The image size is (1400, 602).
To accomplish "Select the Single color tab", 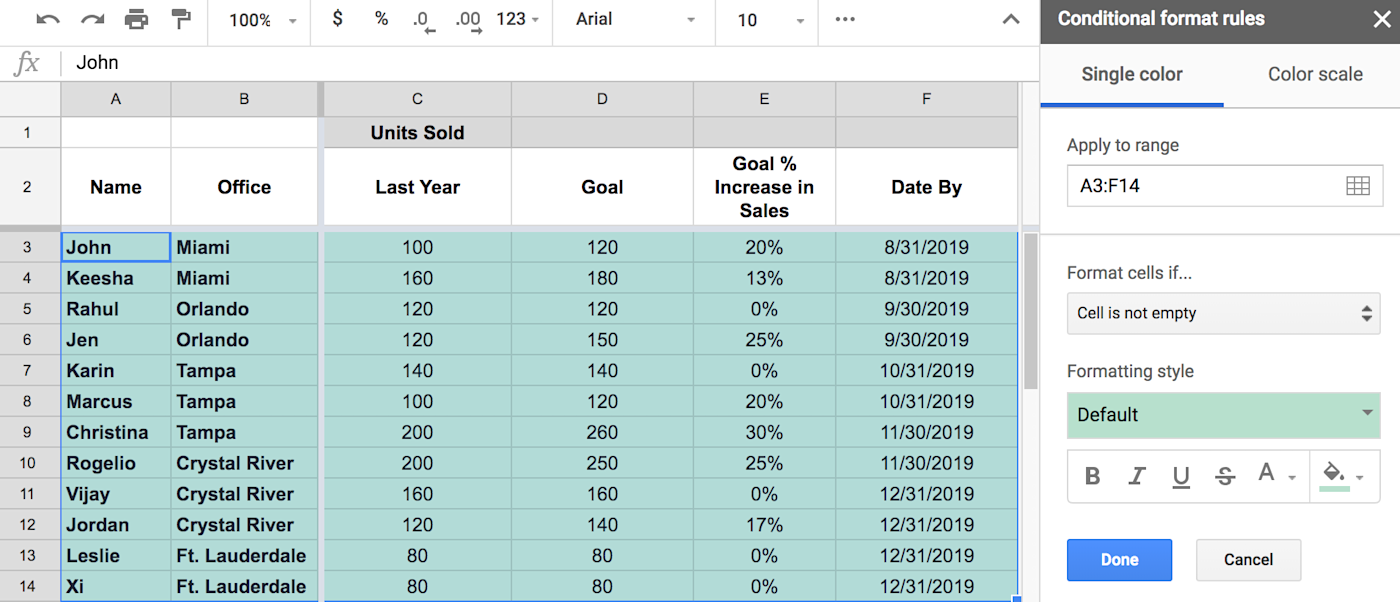I will (1131, 74).
